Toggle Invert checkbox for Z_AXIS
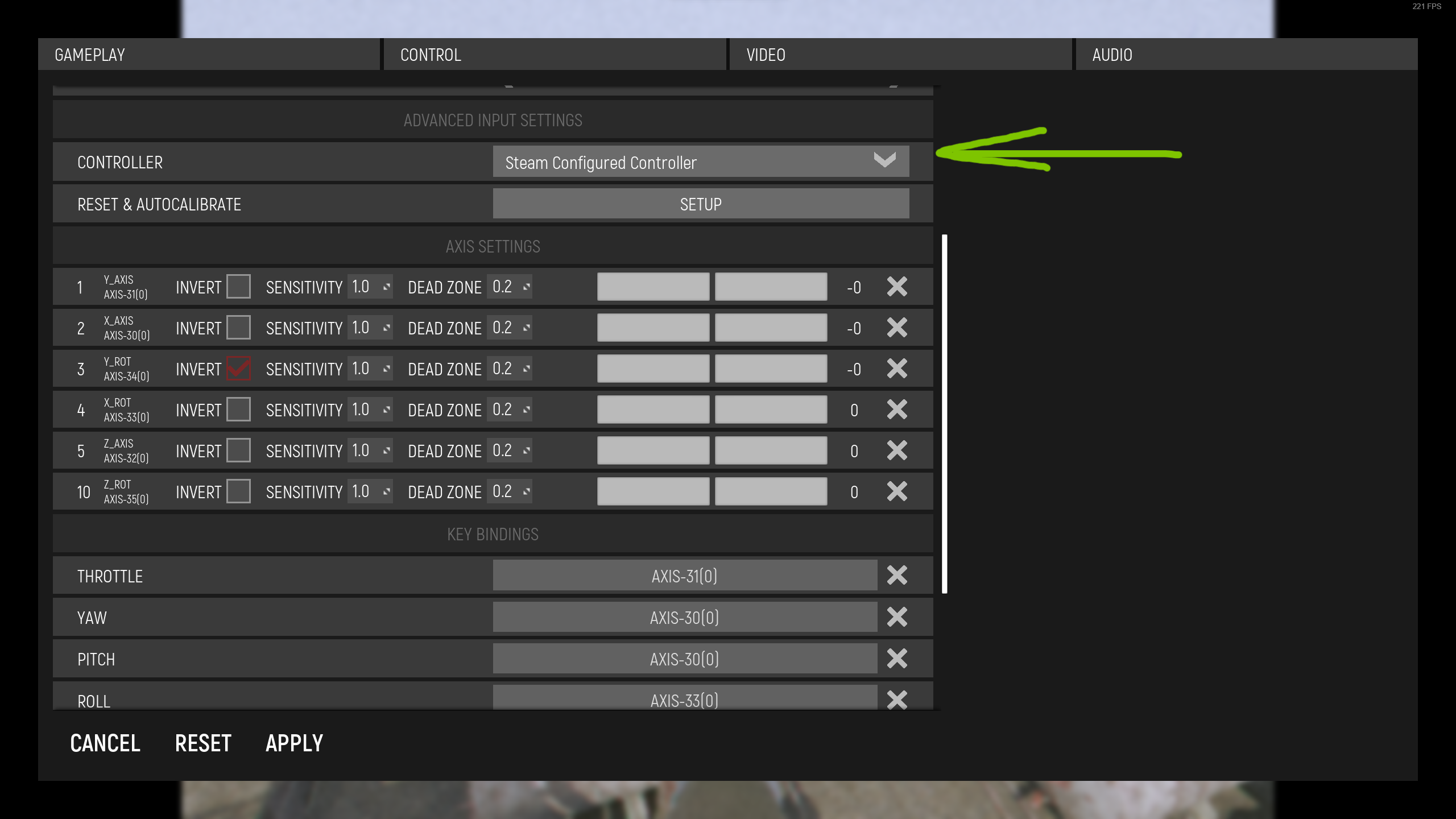This screenshot has width=1456, height=819. (x=238, y=450)
